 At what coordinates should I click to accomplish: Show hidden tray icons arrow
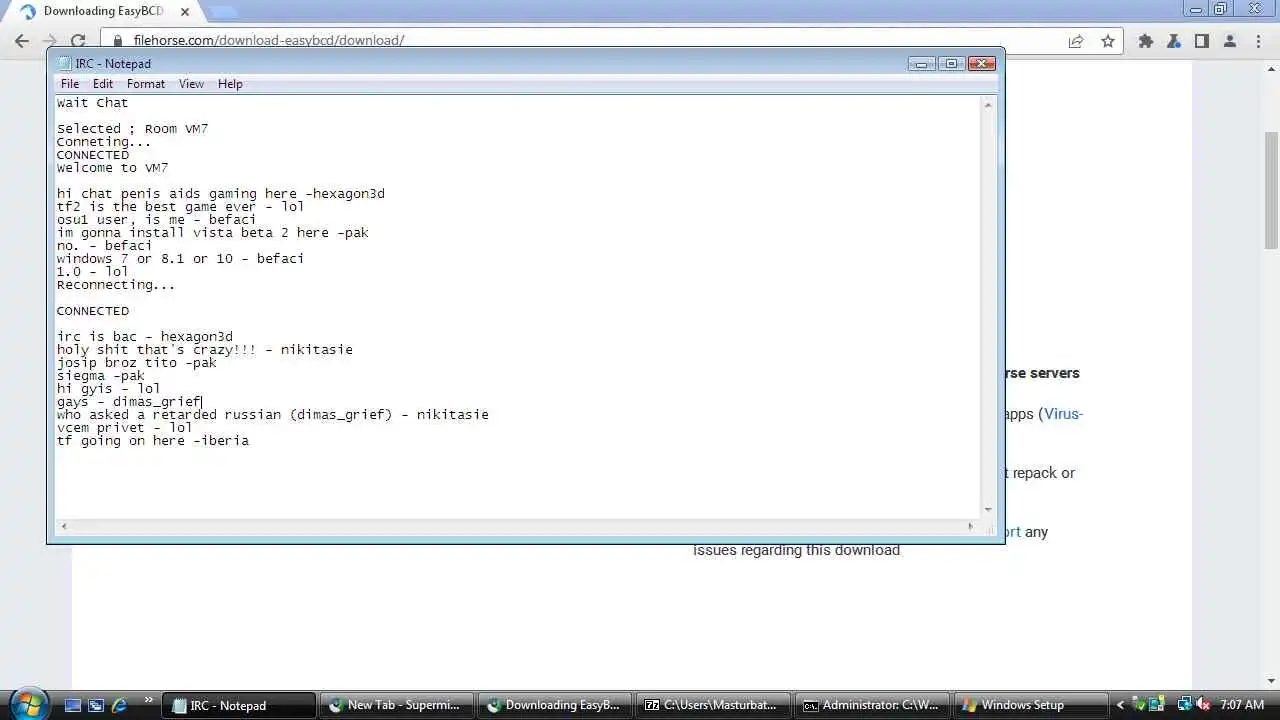coord(1120,705)
